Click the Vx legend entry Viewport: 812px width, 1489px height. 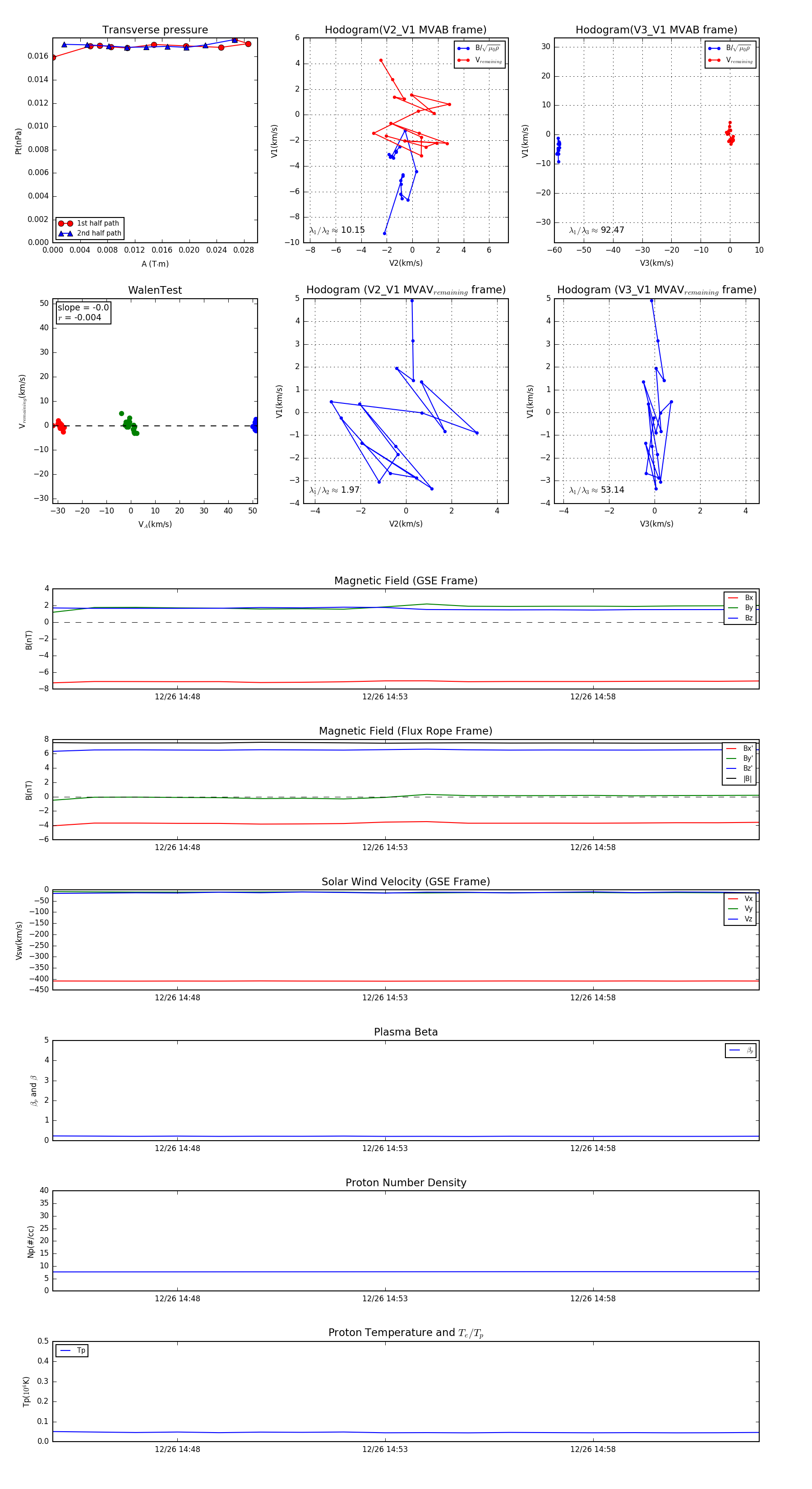pos(740,898)
